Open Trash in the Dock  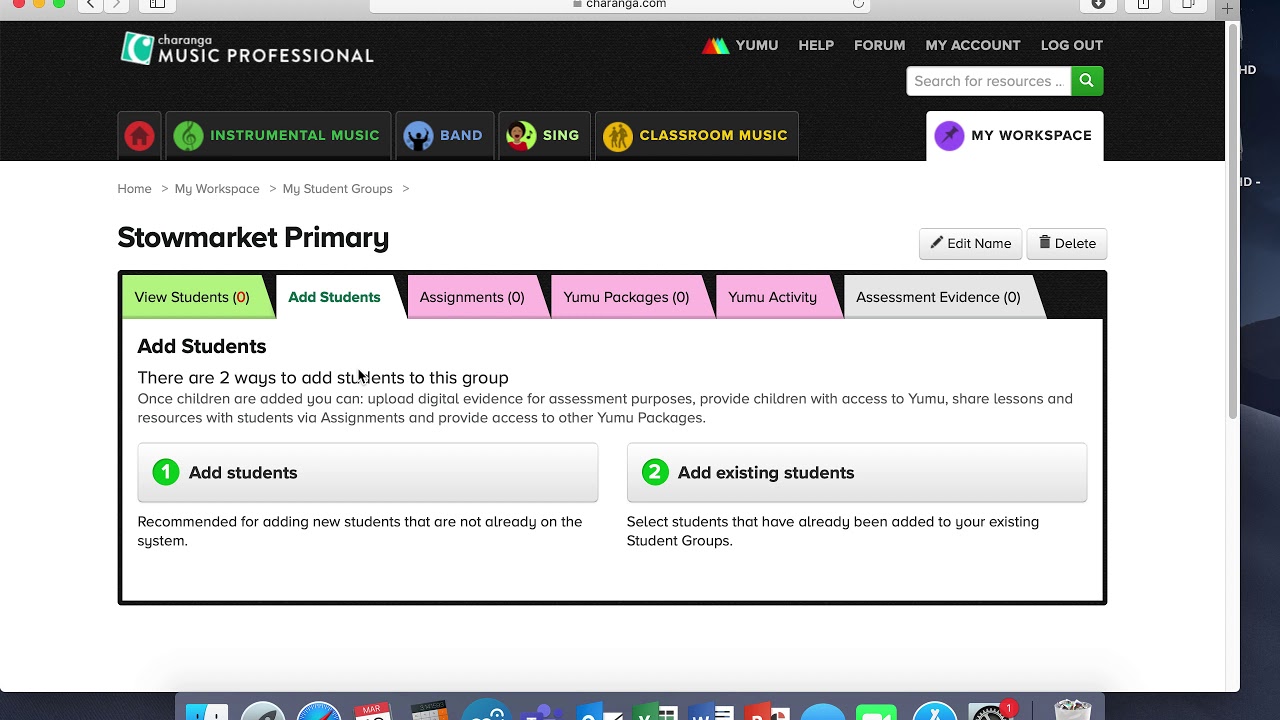pos(1072,710)
